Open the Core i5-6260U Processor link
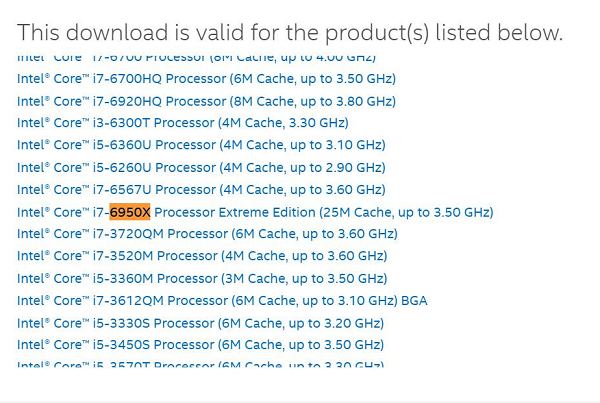Viewport: 600px width, 403px height. [201, 168]
